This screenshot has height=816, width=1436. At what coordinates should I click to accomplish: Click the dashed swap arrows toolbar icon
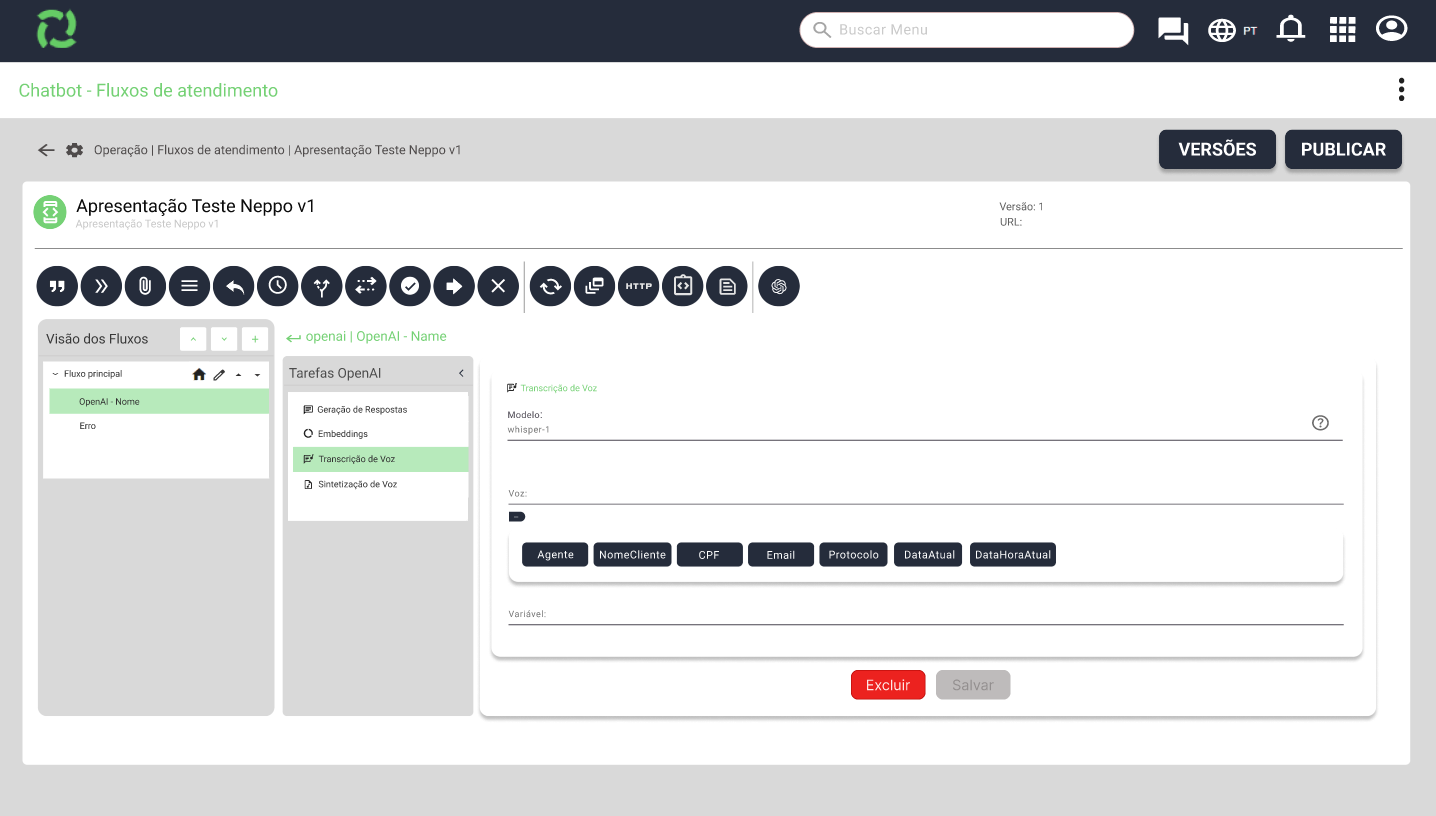(x=366, y=286)
